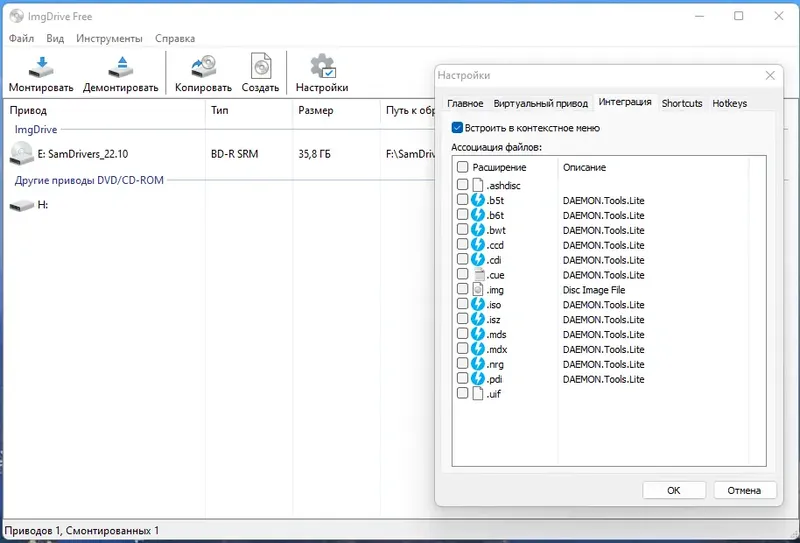Viewport: 800px width, 543px height.
Task: Open the Вид menu
Action: coord(55,38)
